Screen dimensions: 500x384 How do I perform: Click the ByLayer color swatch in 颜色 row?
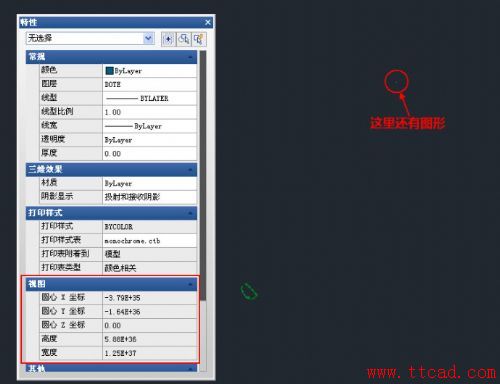tap(109, 71)
